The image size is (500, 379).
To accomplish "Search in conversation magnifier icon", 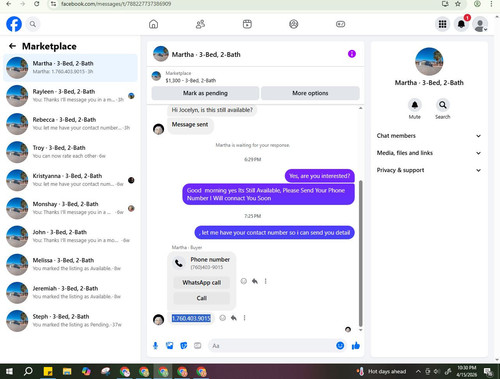I will point(442,105).
